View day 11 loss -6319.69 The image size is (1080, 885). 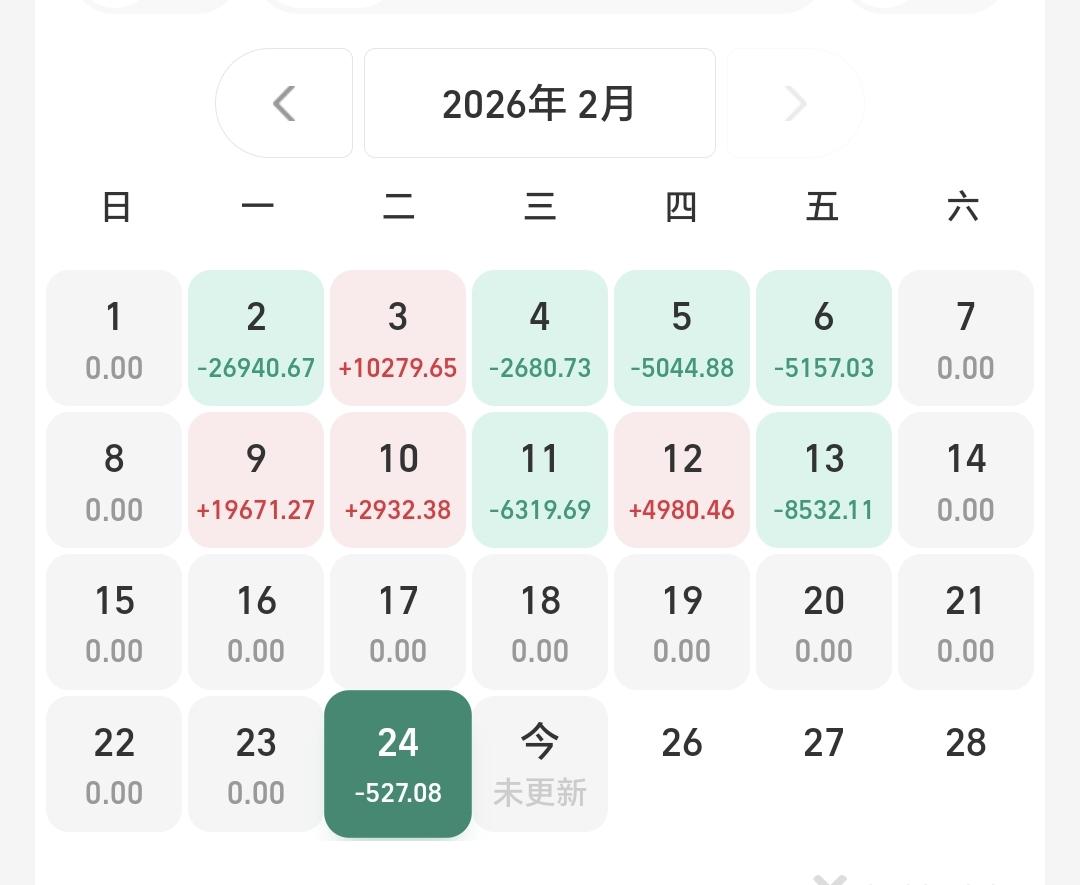pyautogui.click(x=540, y=480)
